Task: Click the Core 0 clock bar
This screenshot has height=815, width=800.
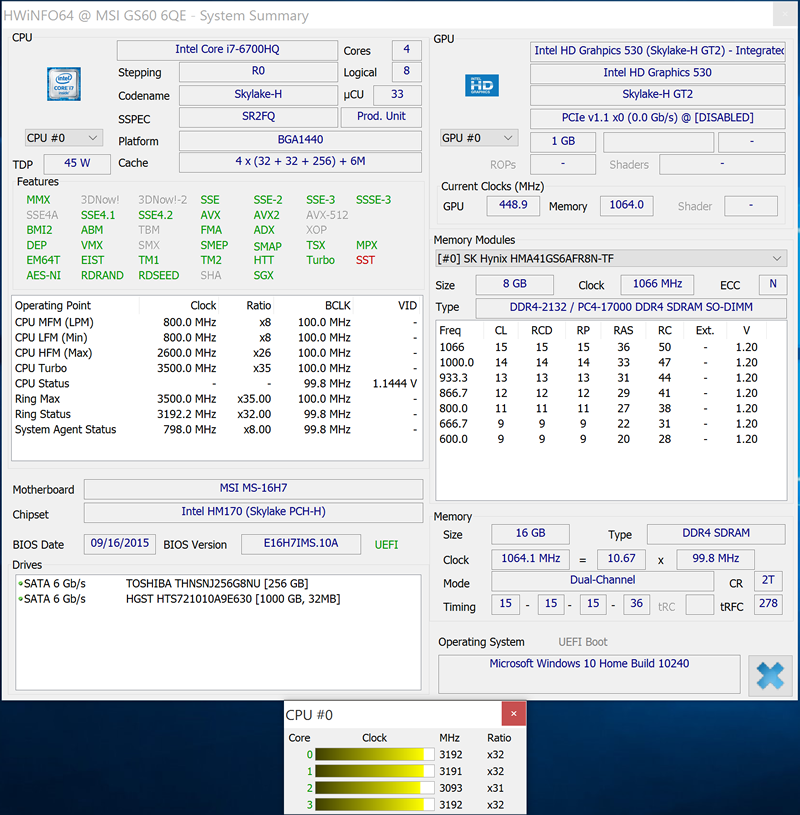Action: click(374, 755)
